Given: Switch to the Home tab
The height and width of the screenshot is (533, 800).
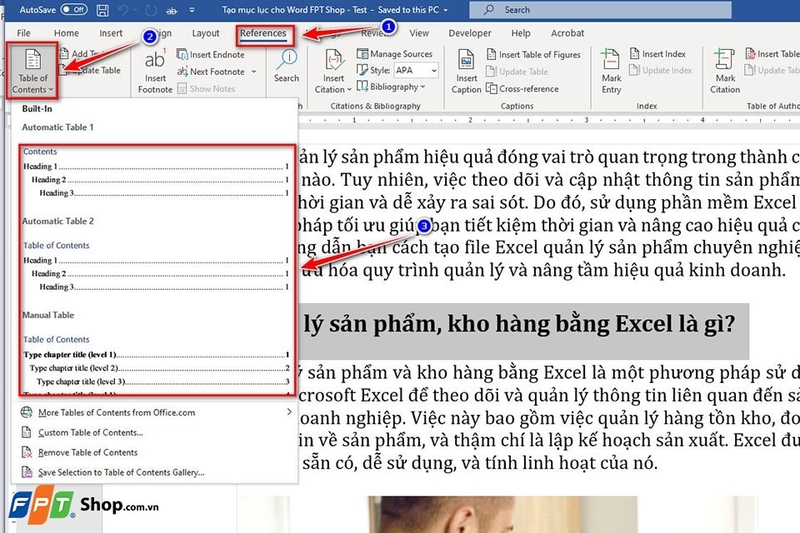Looking at the screenshot, I should (66, 33).
